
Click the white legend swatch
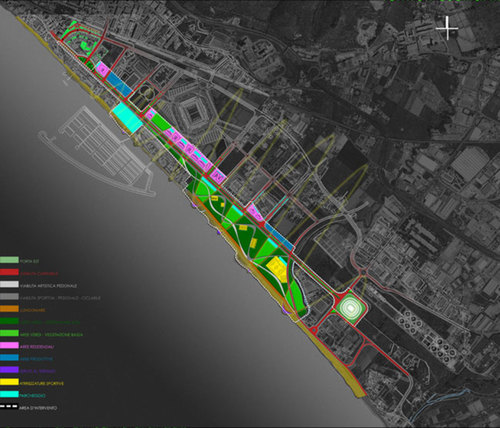click(9, 284)
